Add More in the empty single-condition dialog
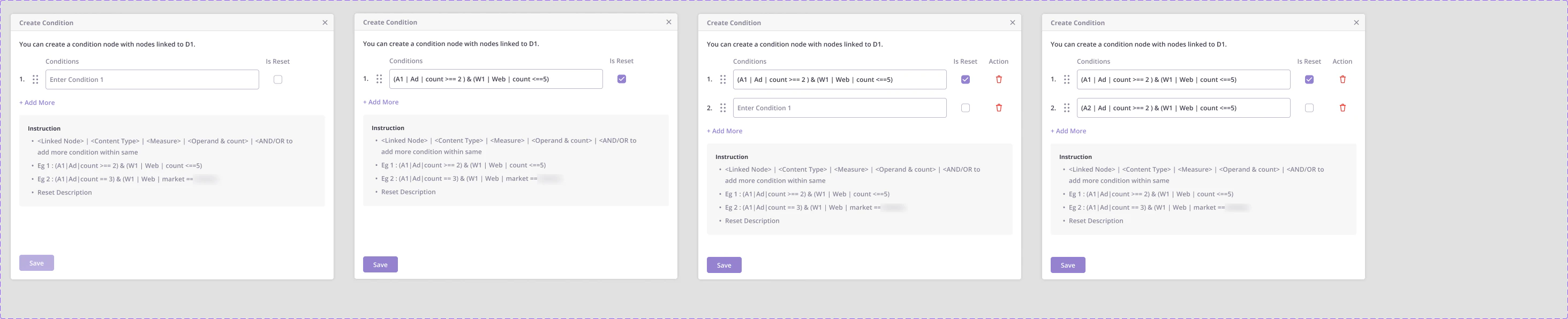Screen dimensions: 1568x319 tap(37, 102)
